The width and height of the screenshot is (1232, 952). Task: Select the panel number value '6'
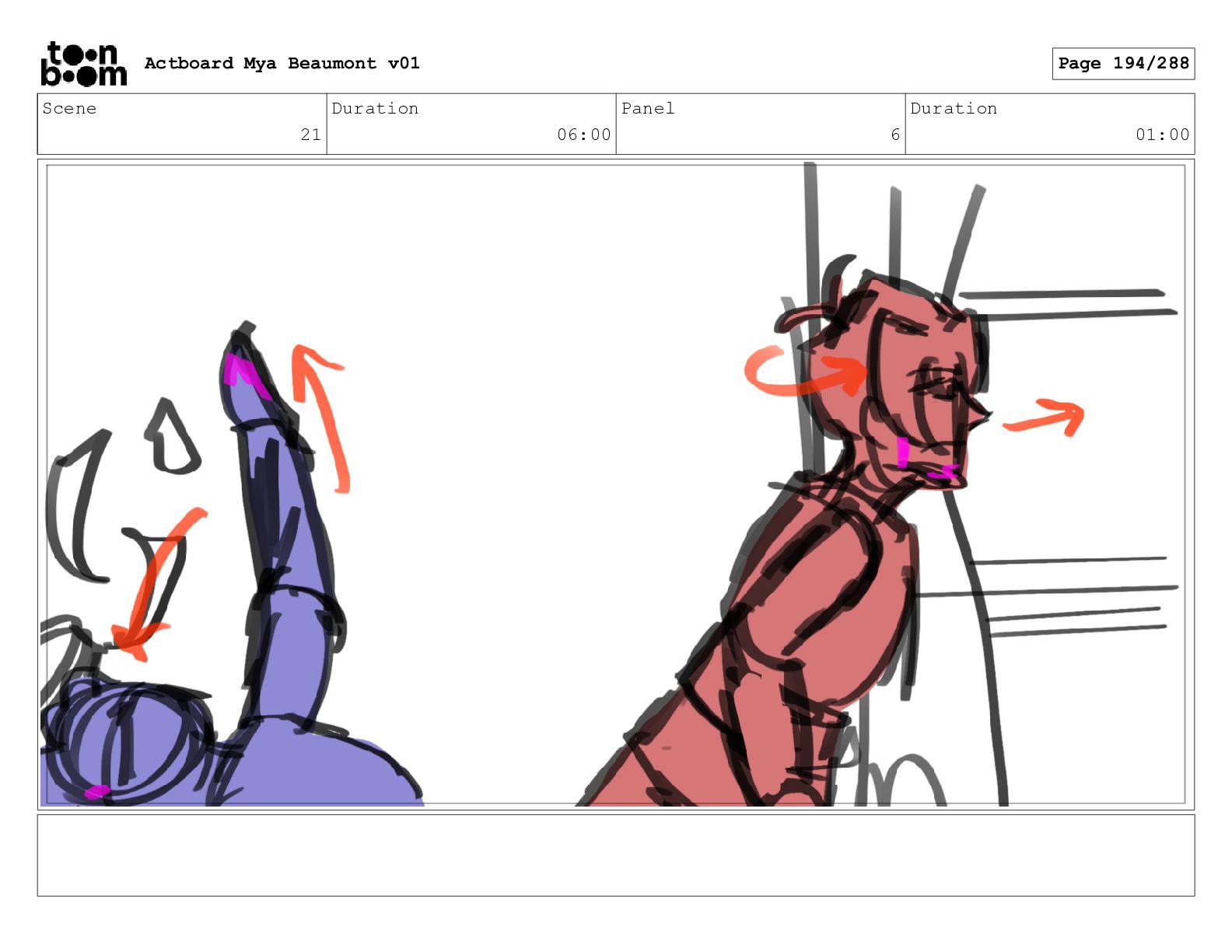coord(895,135)
